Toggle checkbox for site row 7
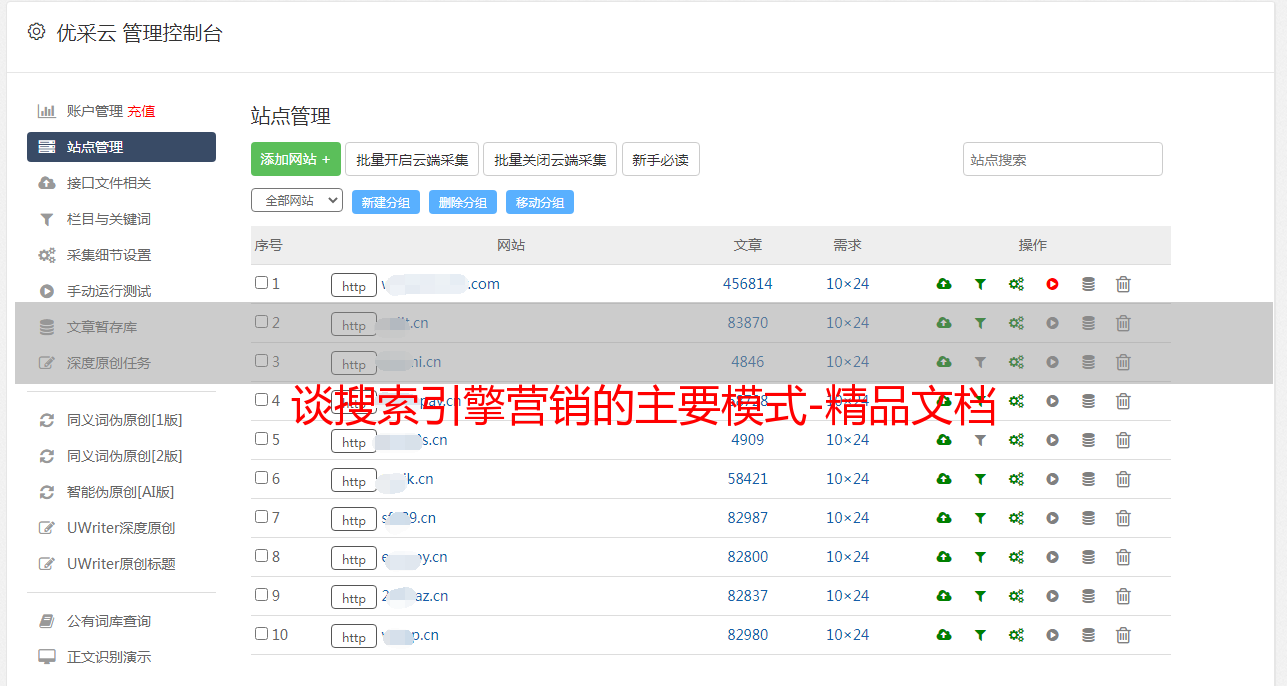The width and height of the screenshot is (1287, 686). tap(261, 517)
